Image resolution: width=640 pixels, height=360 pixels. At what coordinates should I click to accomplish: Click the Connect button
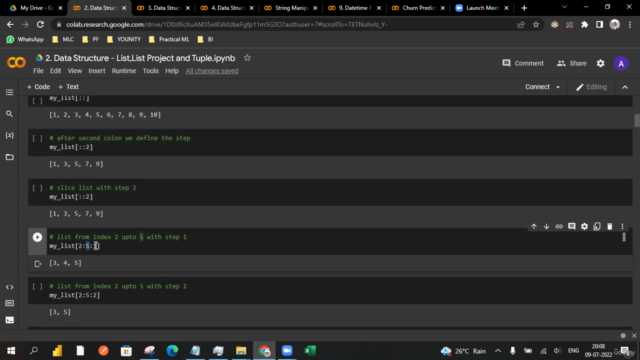pyautogui.click(x=537, y=87)
